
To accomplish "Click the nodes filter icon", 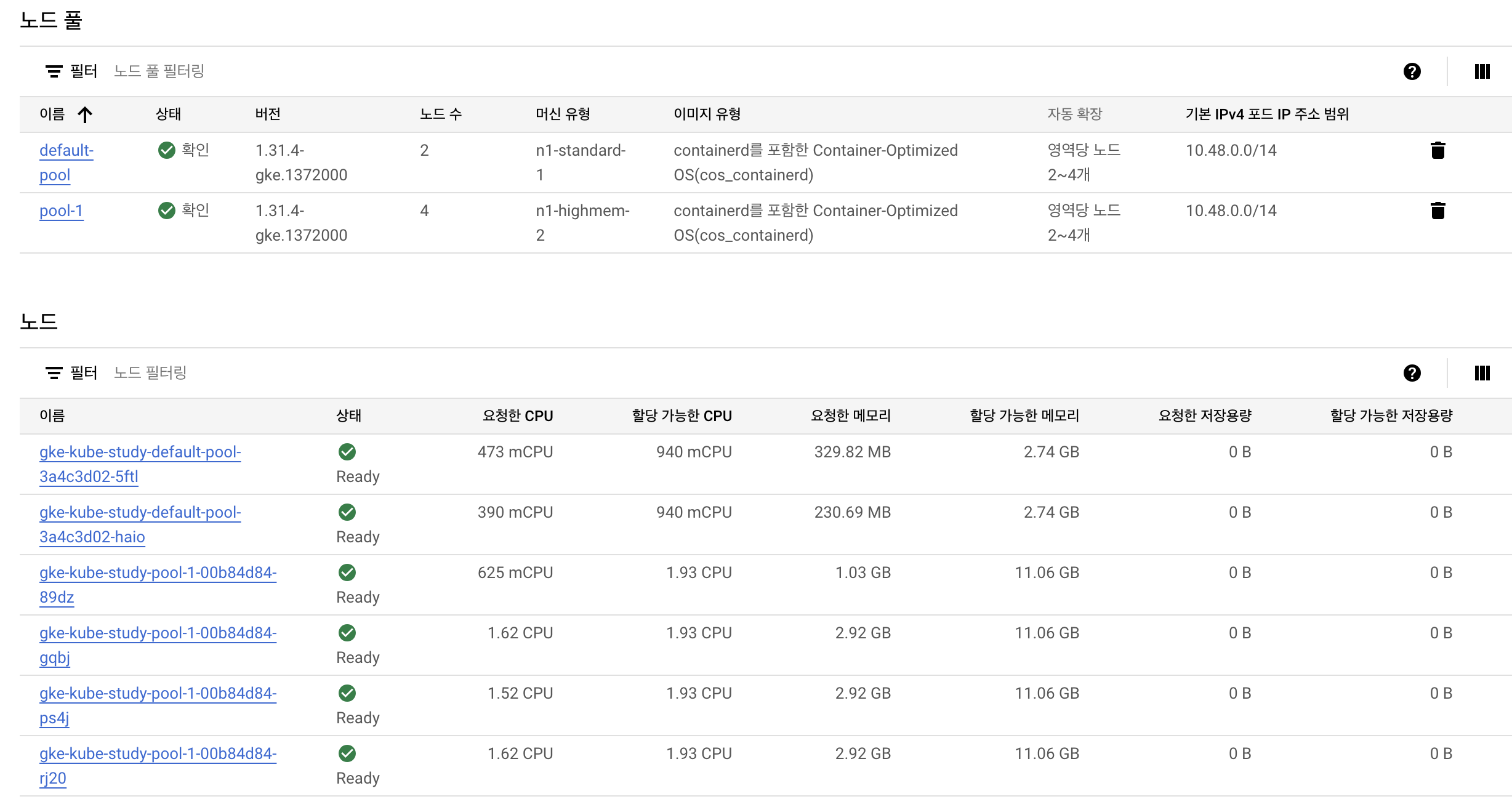I will (x=54, y=373).
